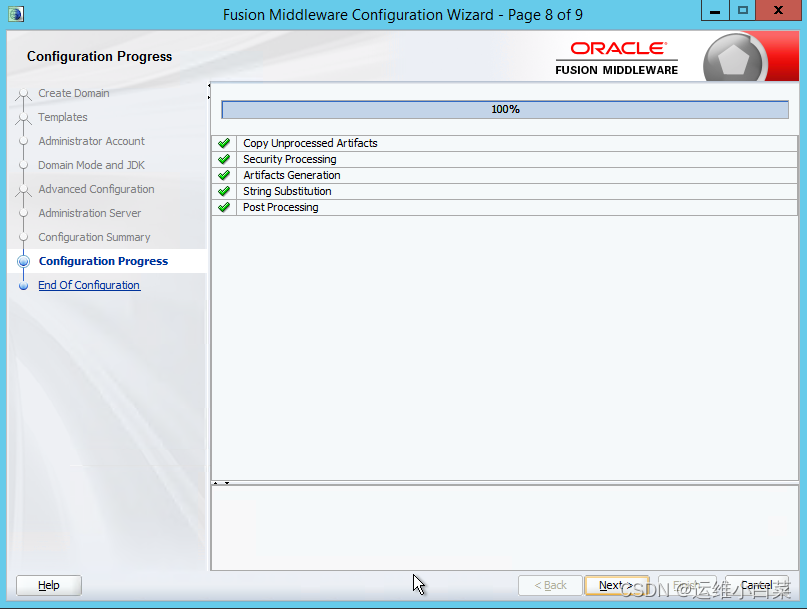The height and width of the screenshot is (609, 807).
Task: Click the Administrator Account step bullet
Action: click(x=23, y=141)
